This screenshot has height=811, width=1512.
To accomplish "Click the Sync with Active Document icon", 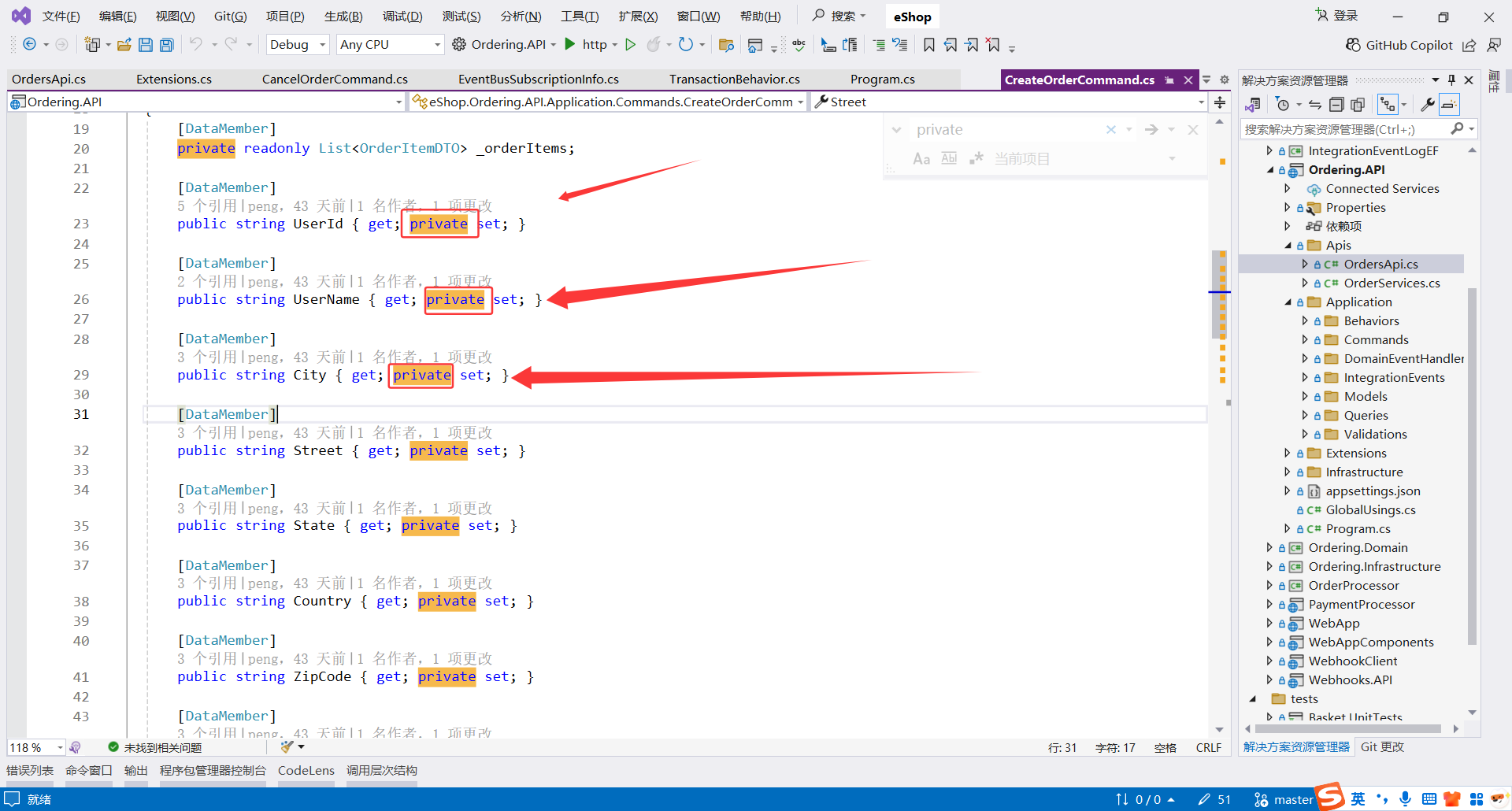I will click(x=1314, y=105).
